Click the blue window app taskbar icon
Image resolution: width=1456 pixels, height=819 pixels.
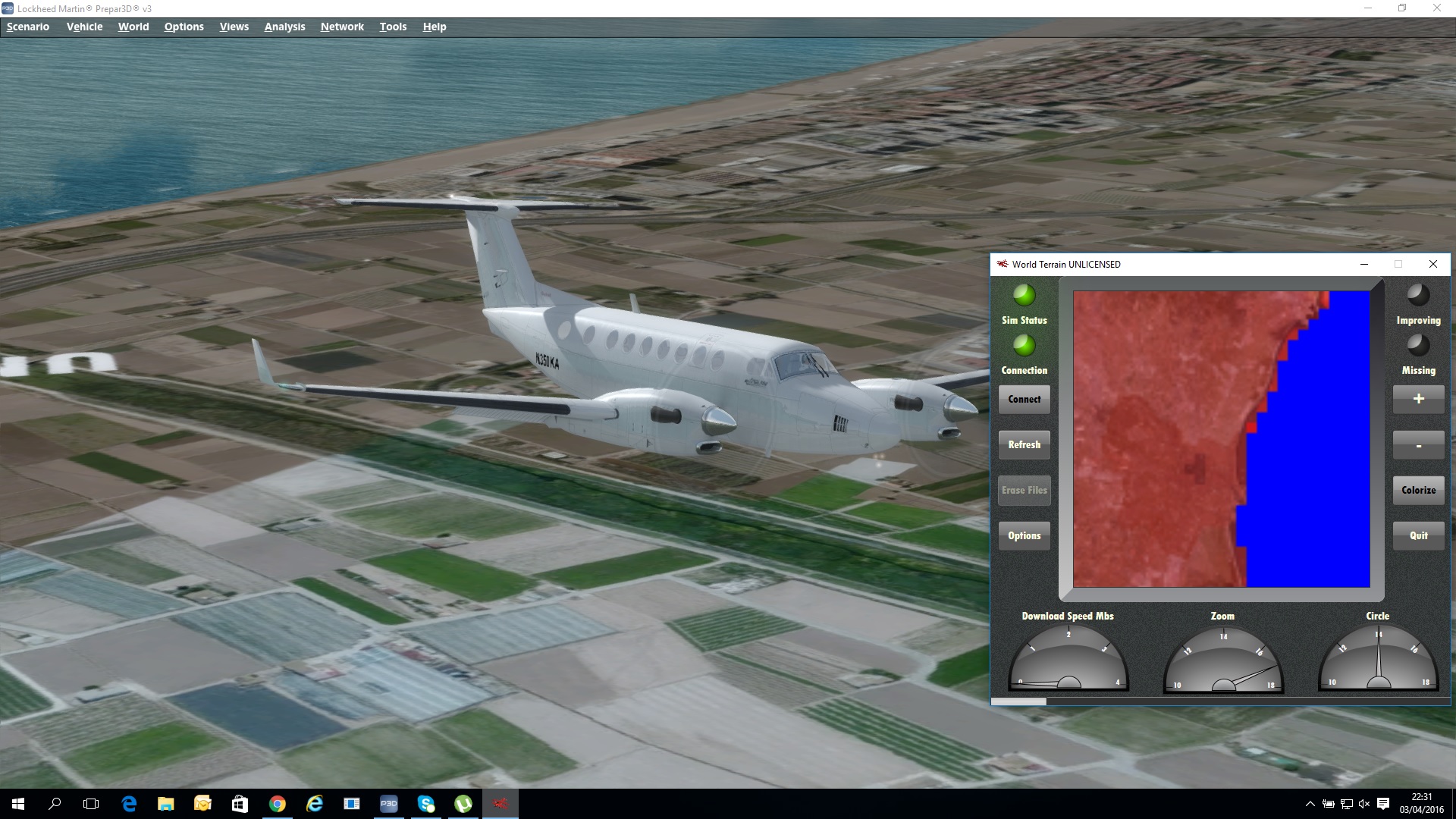351,804
